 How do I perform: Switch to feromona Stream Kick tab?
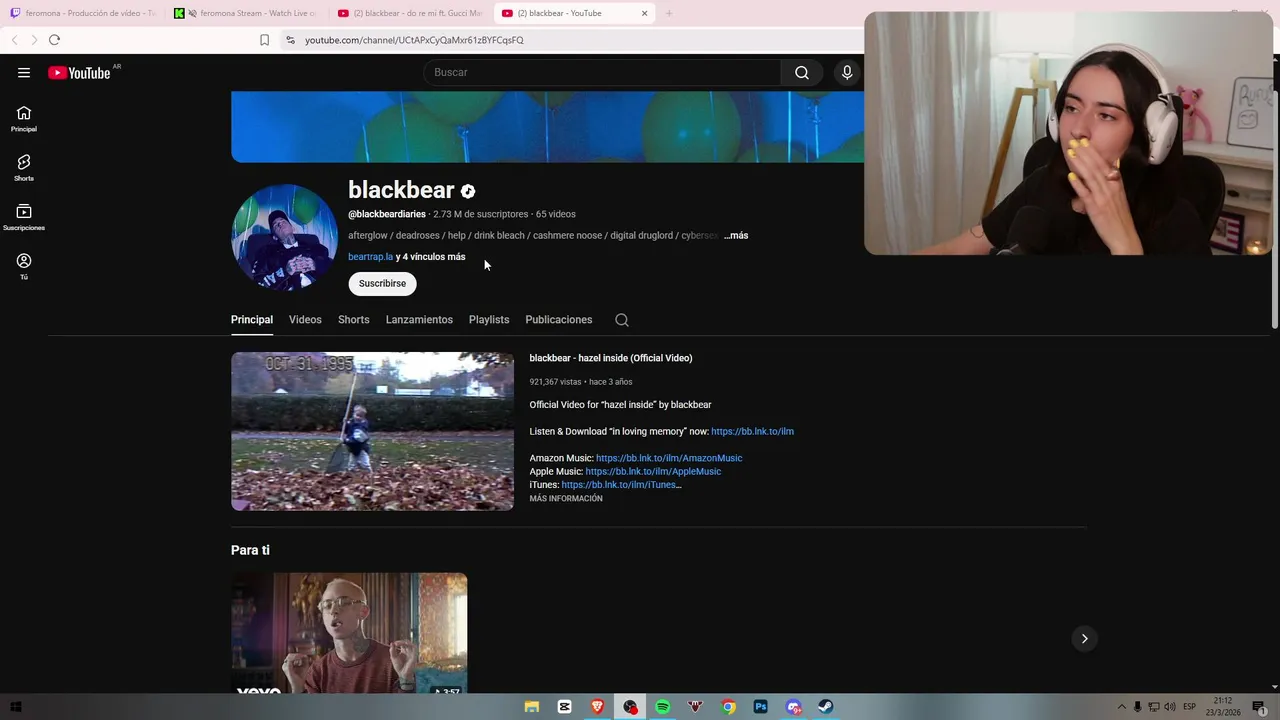tap(247, 13)
